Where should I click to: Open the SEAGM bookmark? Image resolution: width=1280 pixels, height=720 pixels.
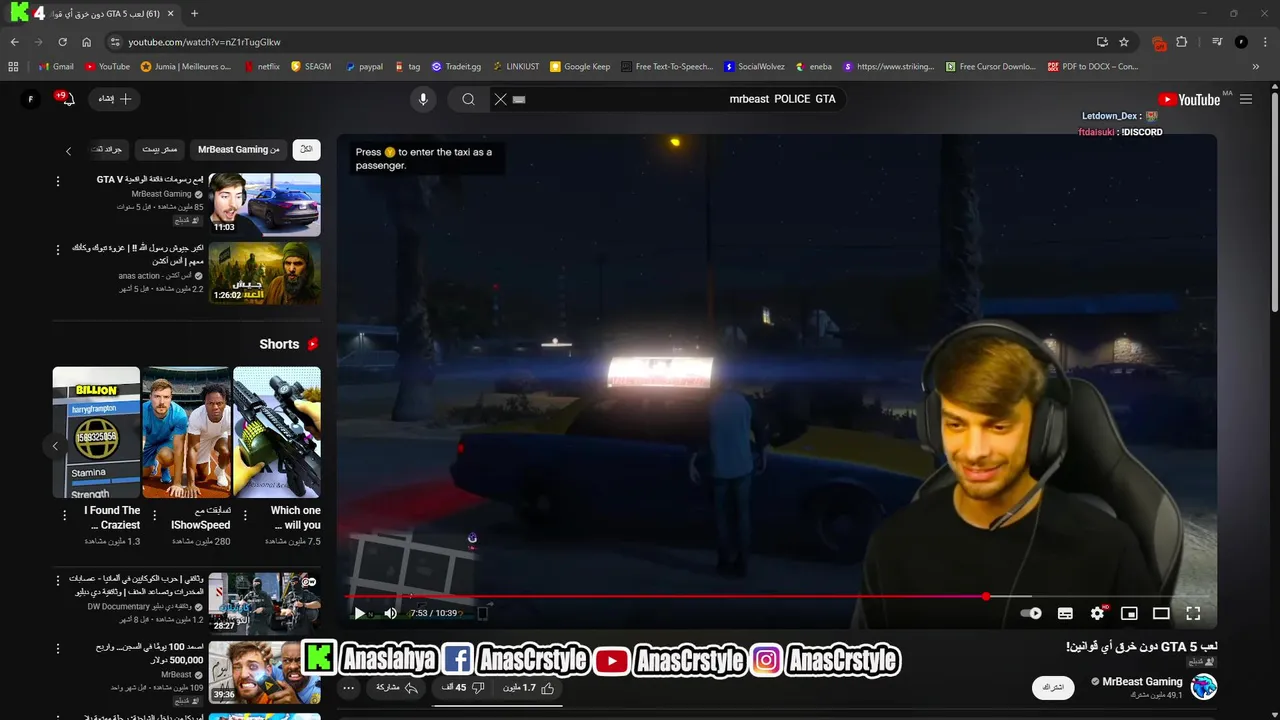[311, 67]
